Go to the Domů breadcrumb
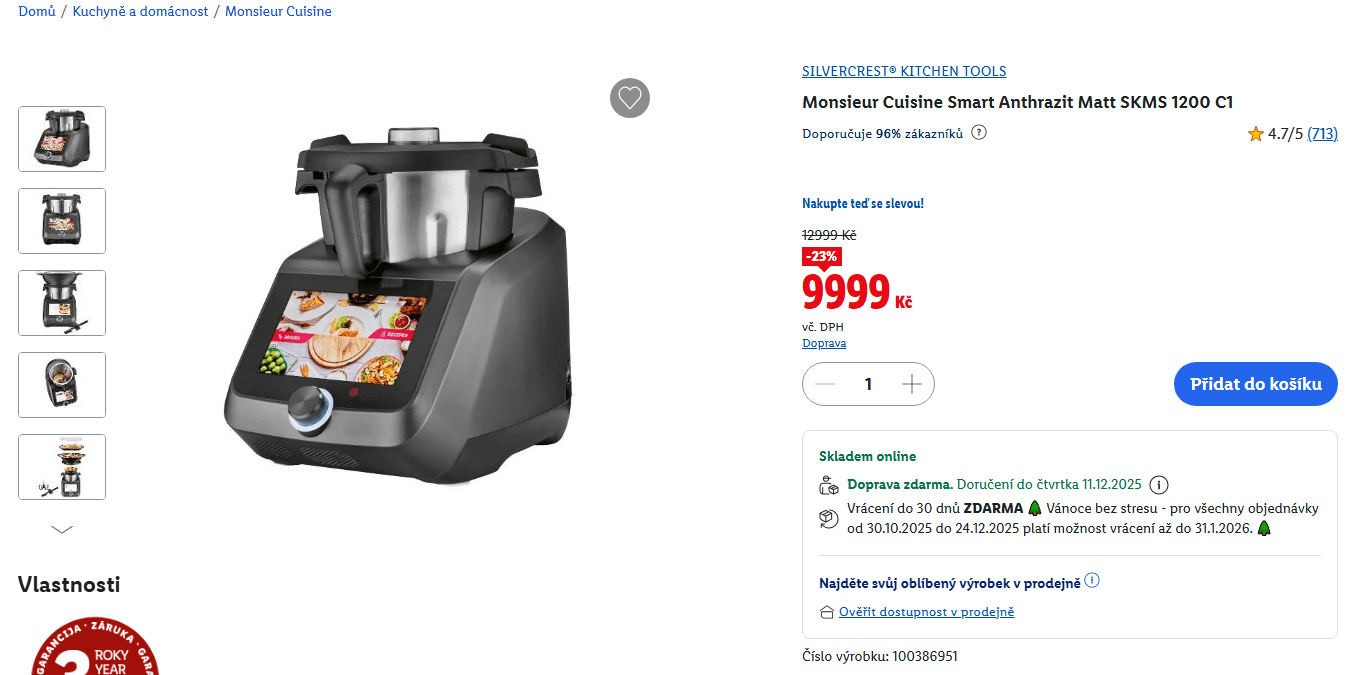Image resolution: width=1368 pixels, height=675 pixels. click(36, 11)
